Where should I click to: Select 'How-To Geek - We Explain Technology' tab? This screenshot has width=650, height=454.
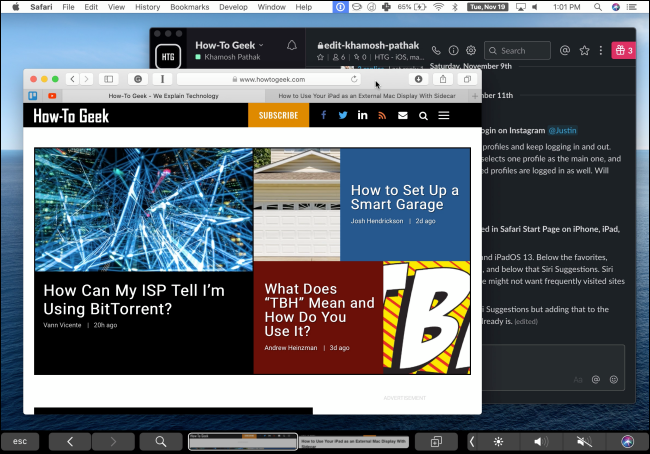pos(163,96)
